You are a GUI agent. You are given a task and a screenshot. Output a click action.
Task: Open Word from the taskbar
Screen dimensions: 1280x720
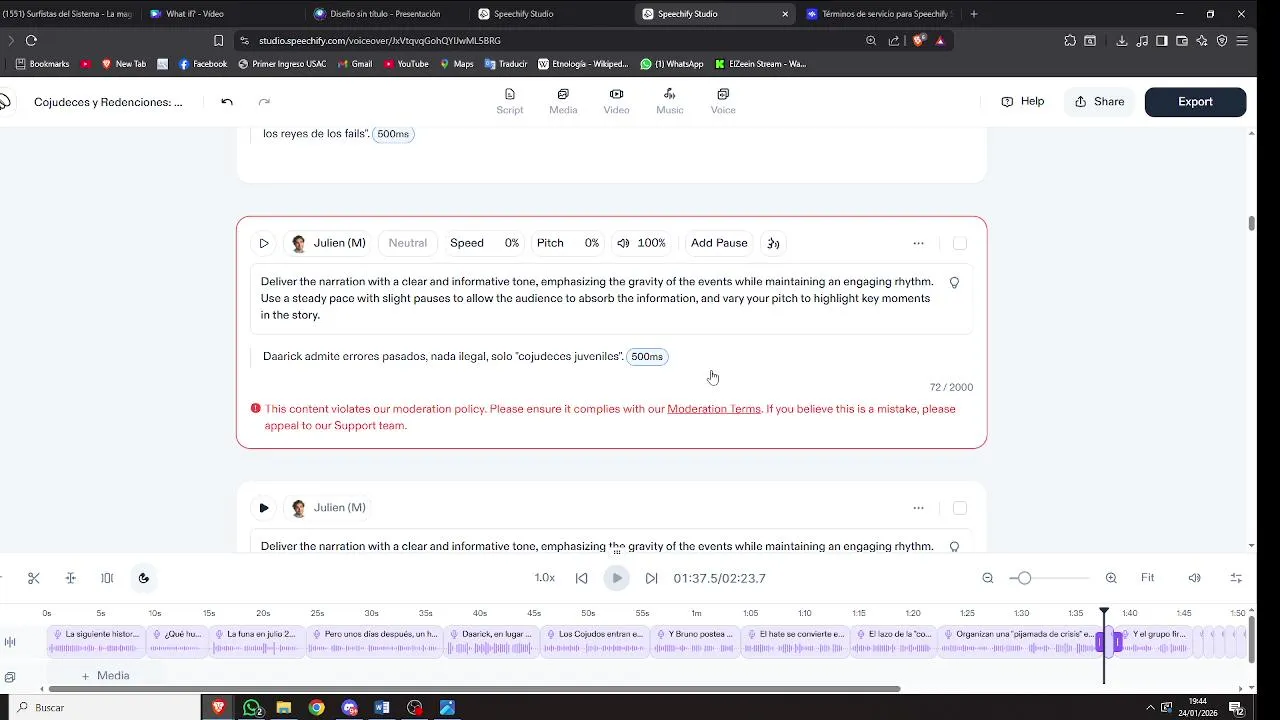coord(382,707)
